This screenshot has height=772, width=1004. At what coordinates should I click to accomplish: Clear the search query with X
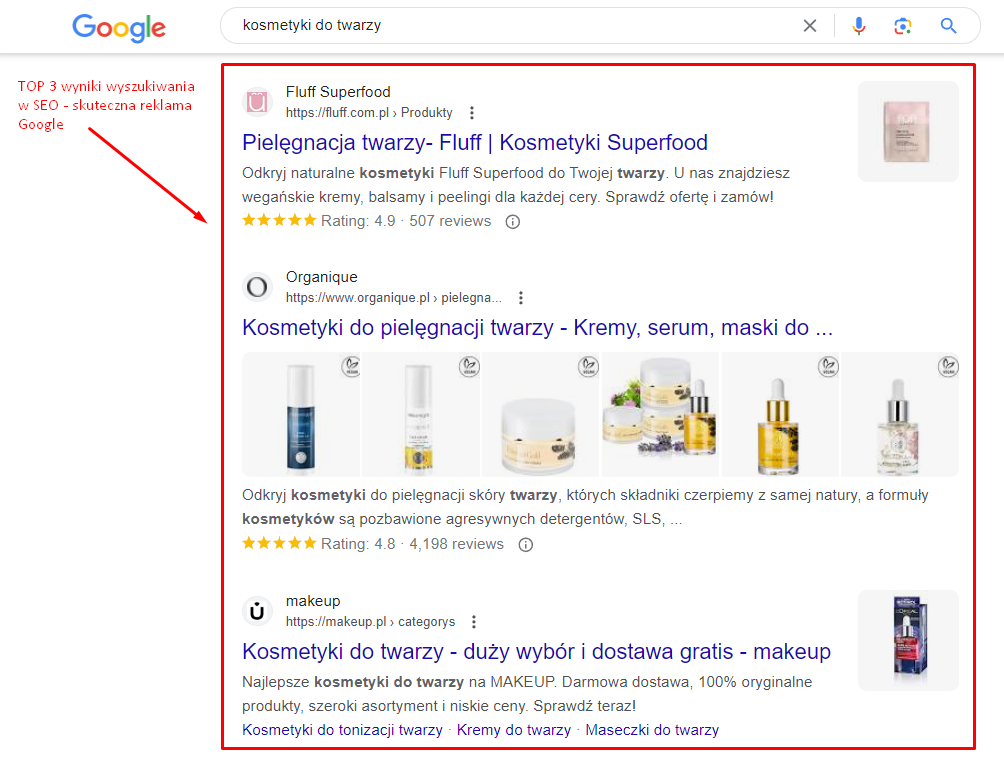(x=810, y=26)
